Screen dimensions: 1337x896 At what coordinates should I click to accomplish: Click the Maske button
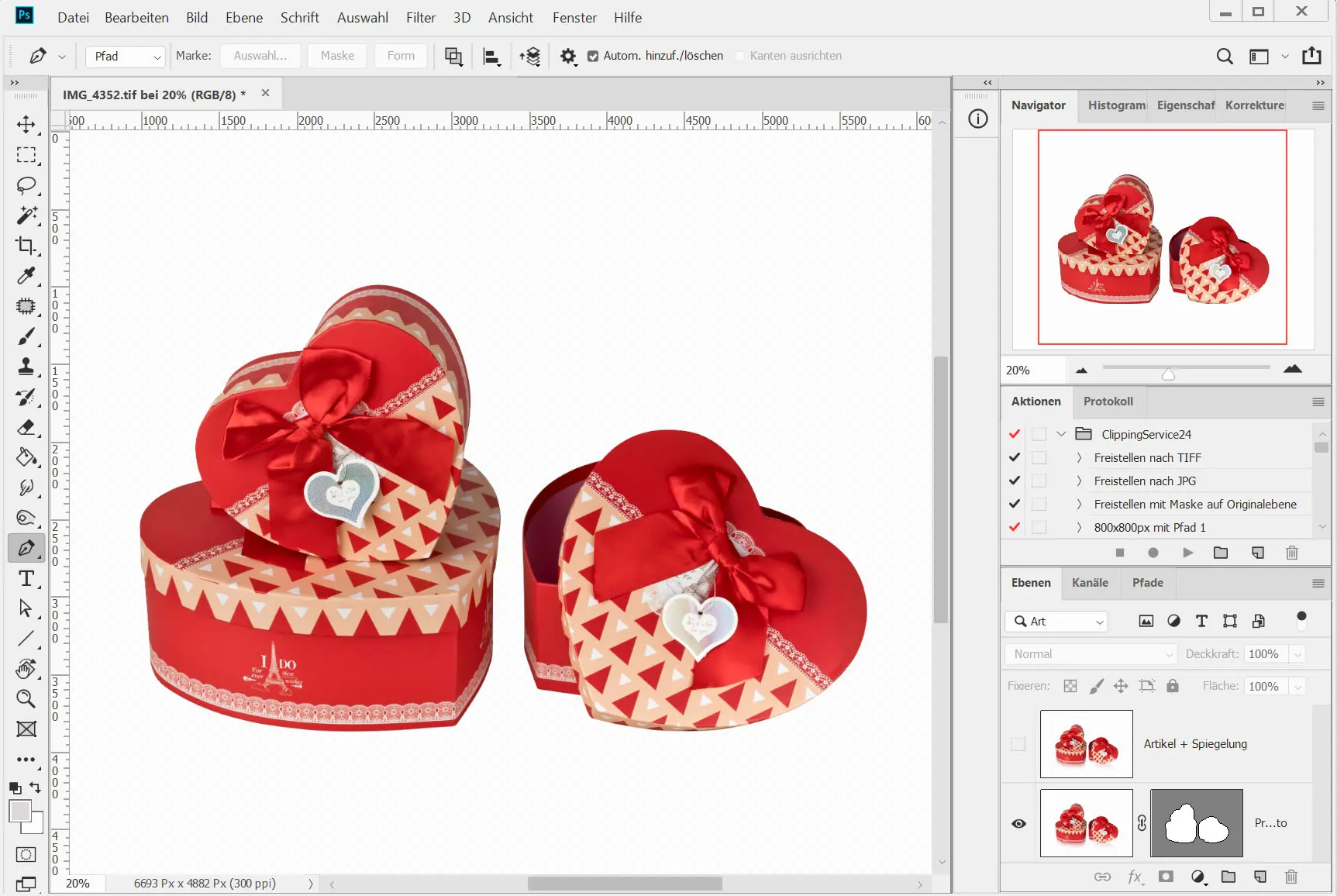point(337,56)
